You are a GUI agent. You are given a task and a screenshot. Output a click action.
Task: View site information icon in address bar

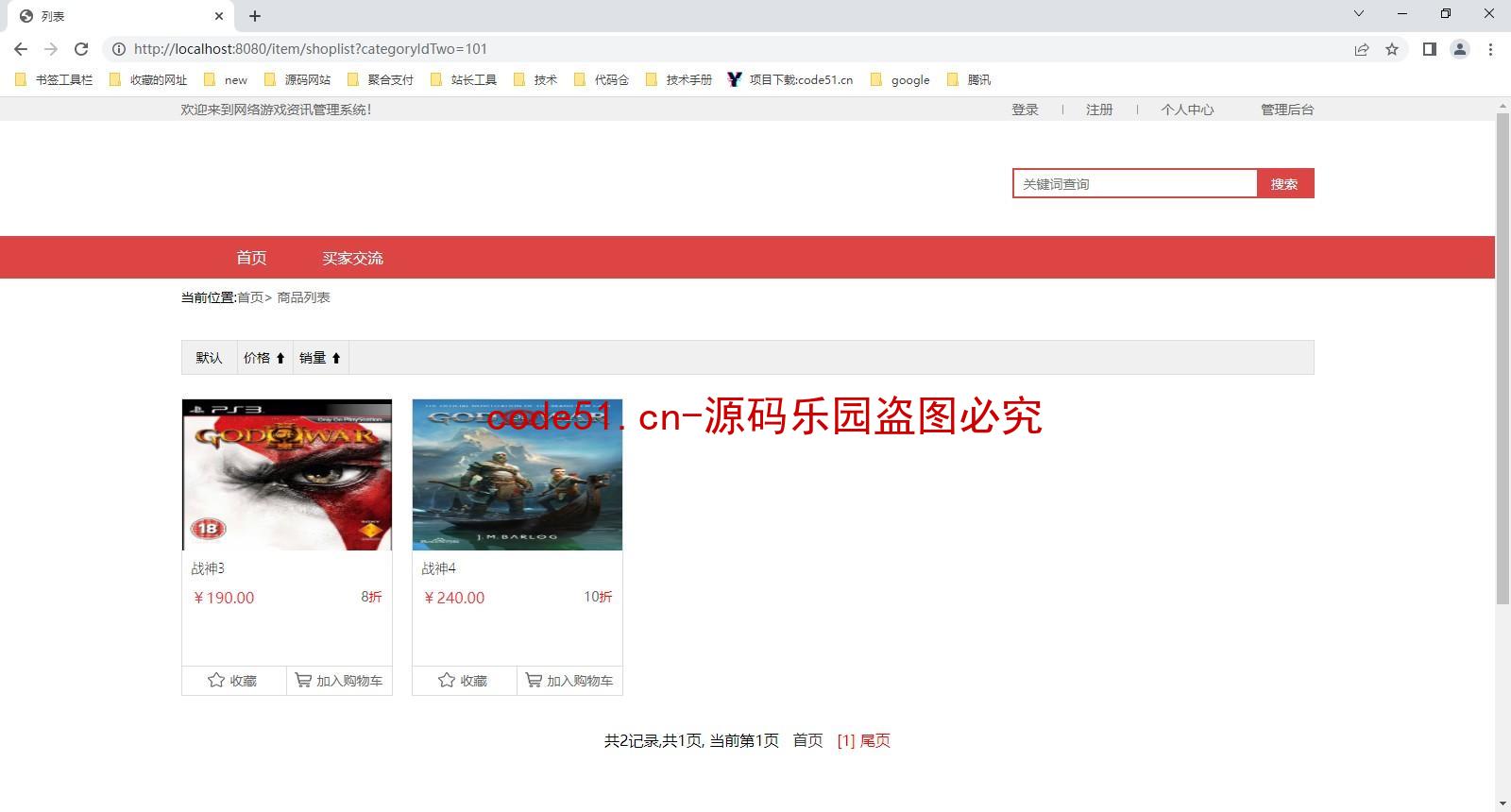119,49
